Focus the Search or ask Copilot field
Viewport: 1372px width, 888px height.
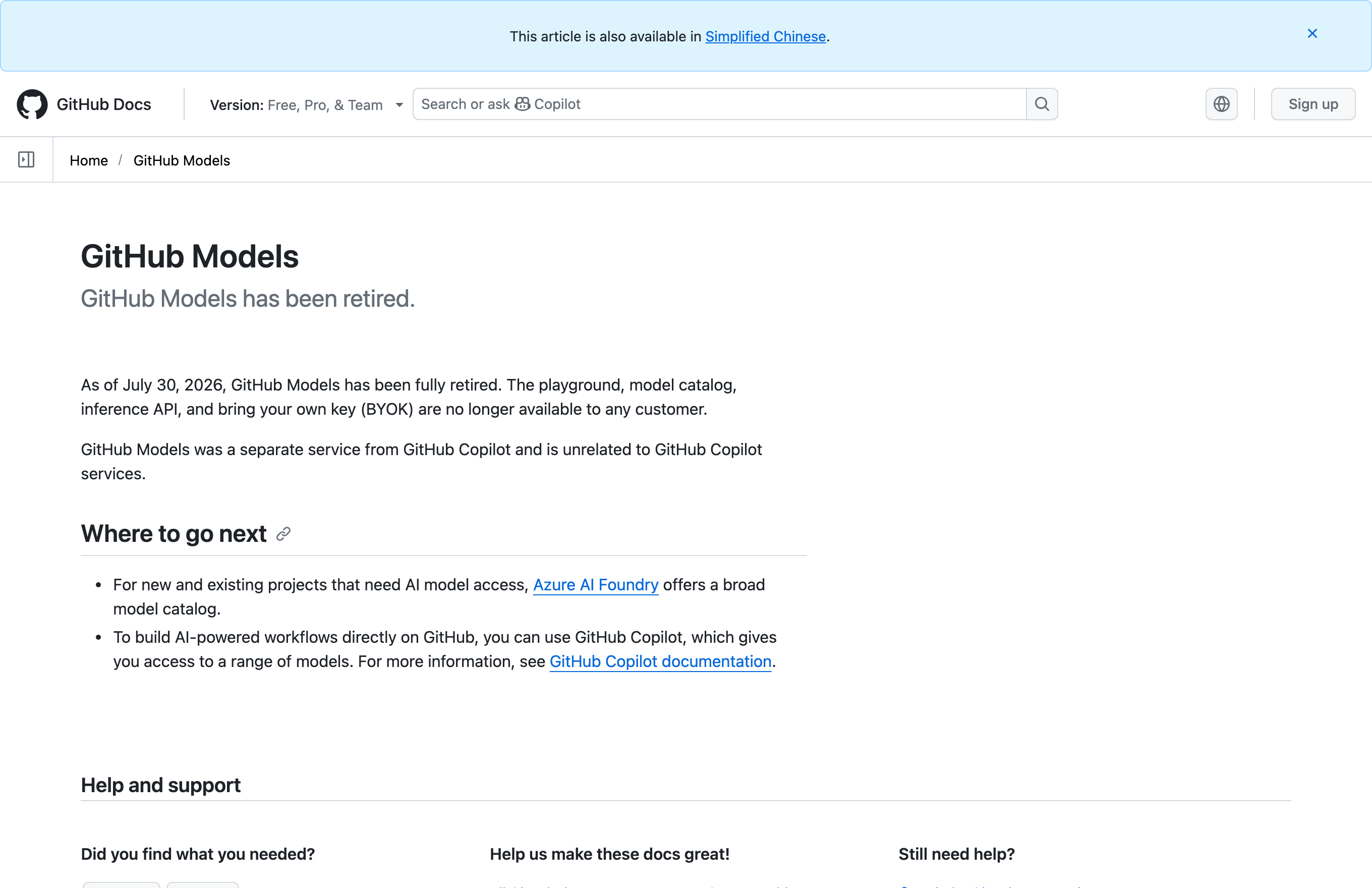click(x=719, y=104)
